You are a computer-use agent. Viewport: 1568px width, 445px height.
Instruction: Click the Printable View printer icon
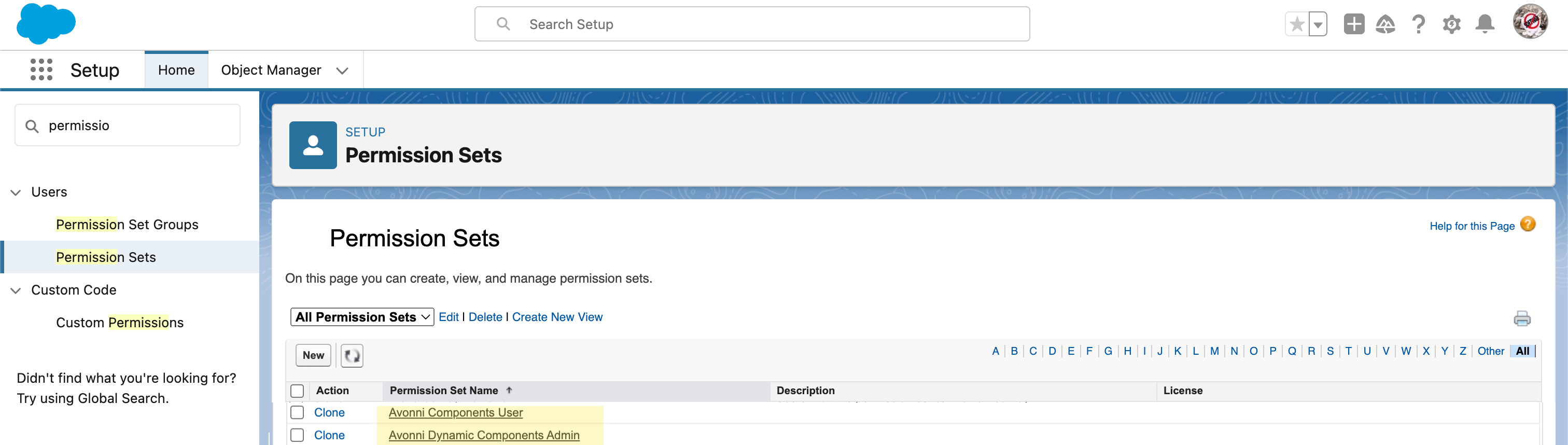[1522, 318]
